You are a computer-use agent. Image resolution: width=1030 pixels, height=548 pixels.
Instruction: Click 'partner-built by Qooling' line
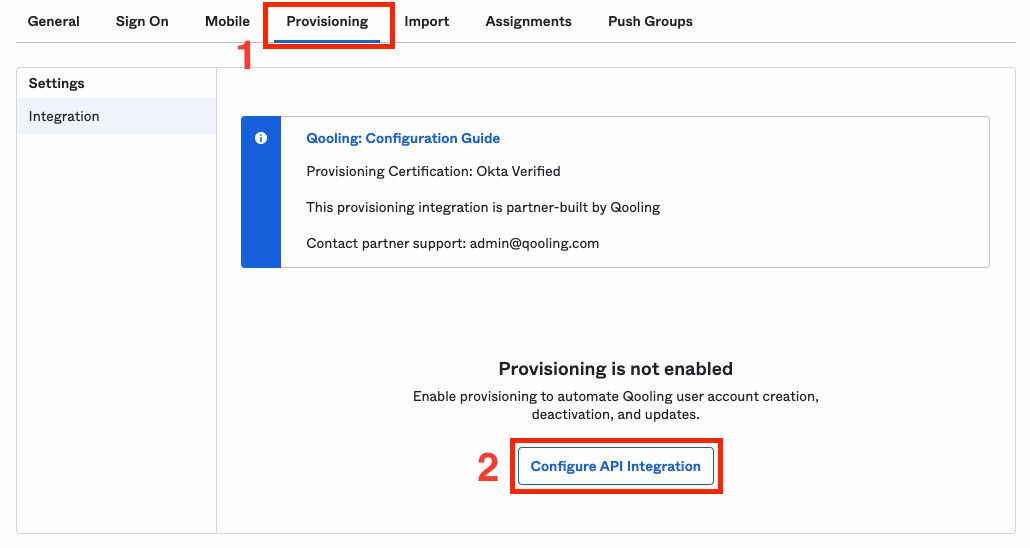pos(483,208)
